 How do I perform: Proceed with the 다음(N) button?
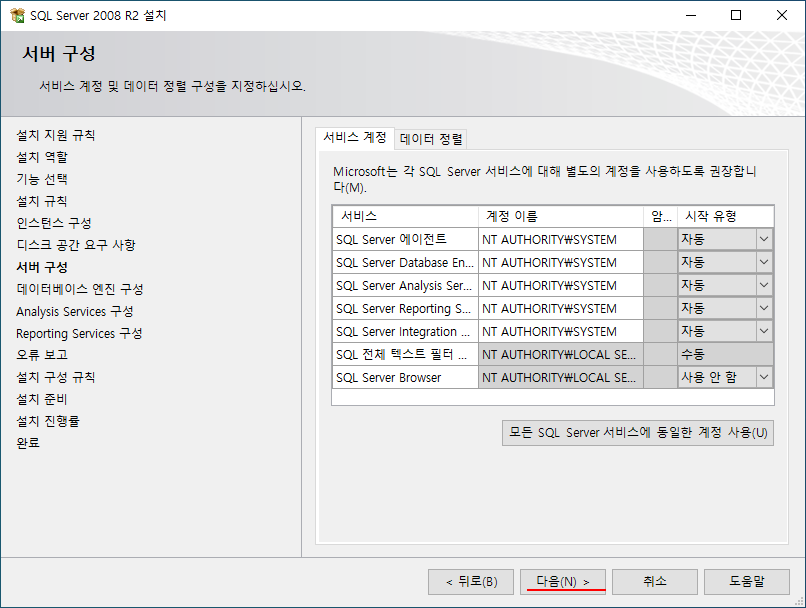pyautogui.click(x=563, y=582)
